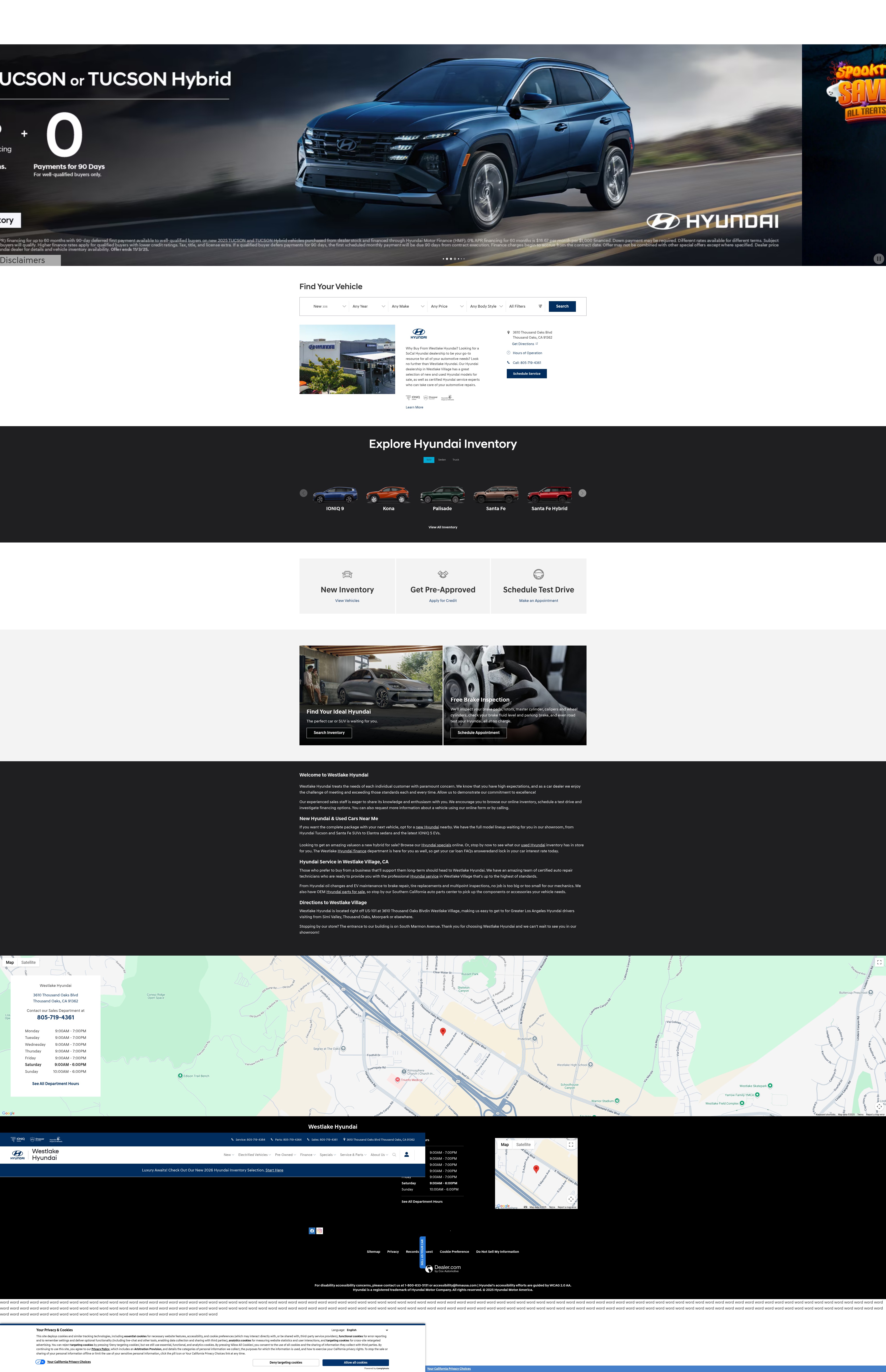The width and height of the screenshot is (886, 1372).
Task: Open the dealership Facebook page icon
Action: point(312,1231)
